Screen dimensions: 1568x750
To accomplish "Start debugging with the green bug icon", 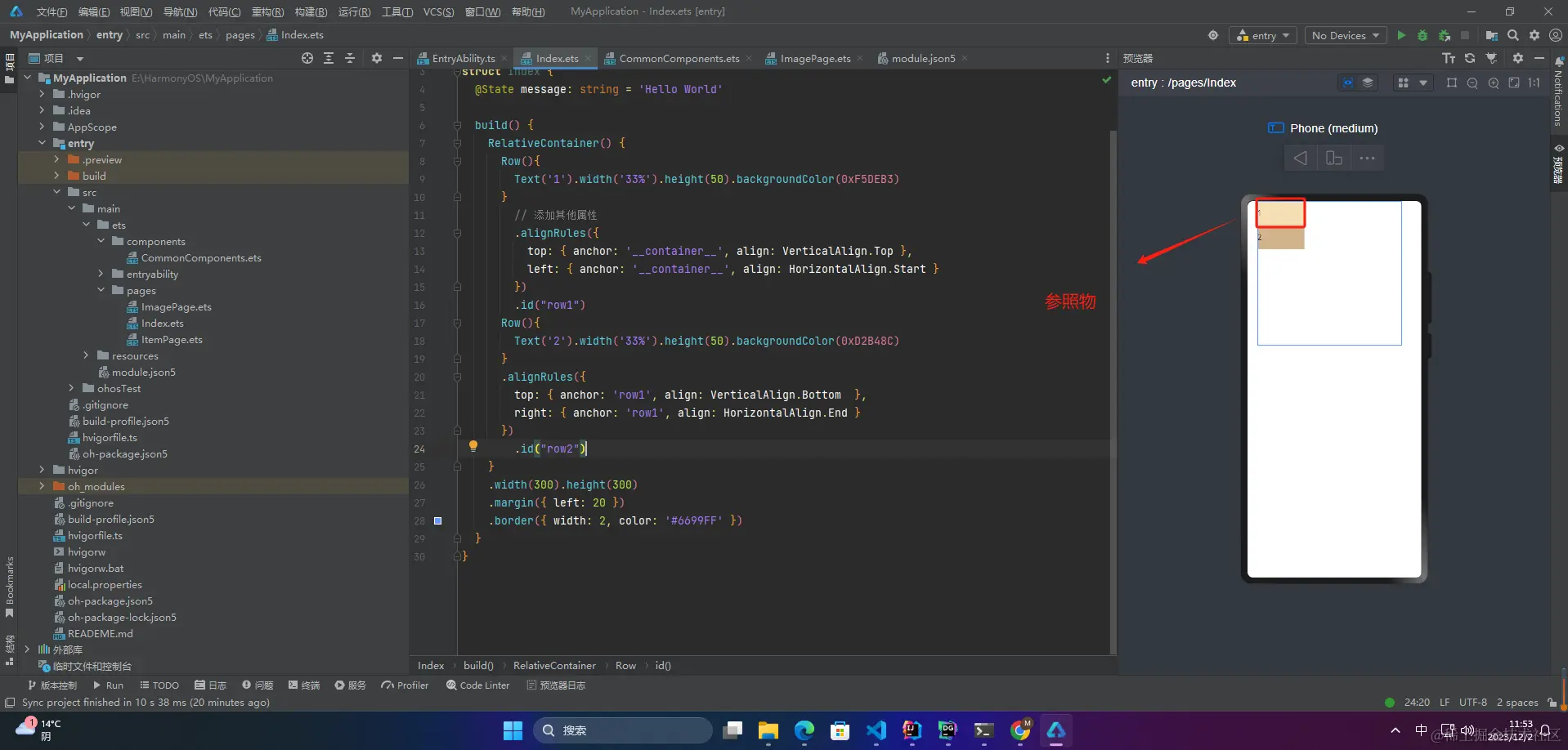I will pos(1422,35).
